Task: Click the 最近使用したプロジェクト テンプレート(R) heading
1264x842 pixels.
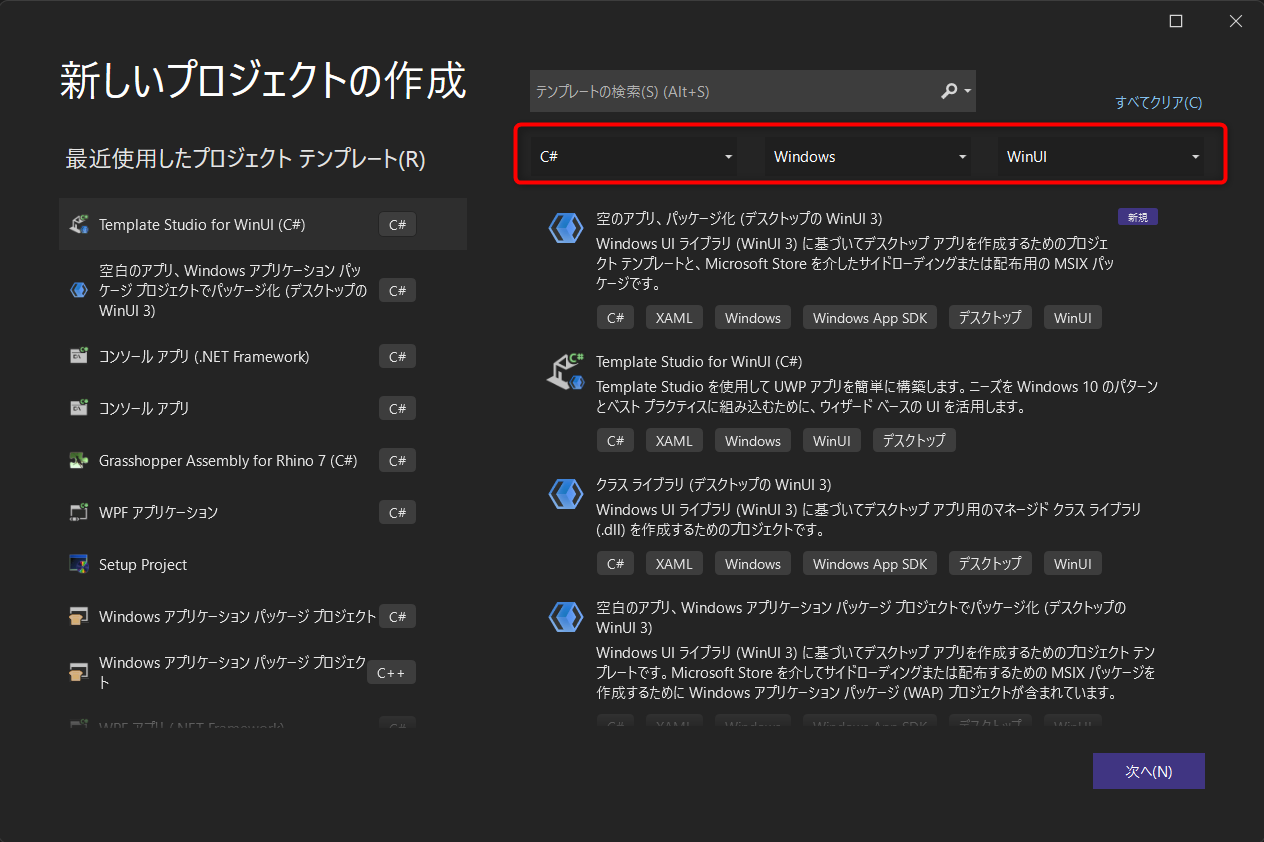Action: point(246,159)
